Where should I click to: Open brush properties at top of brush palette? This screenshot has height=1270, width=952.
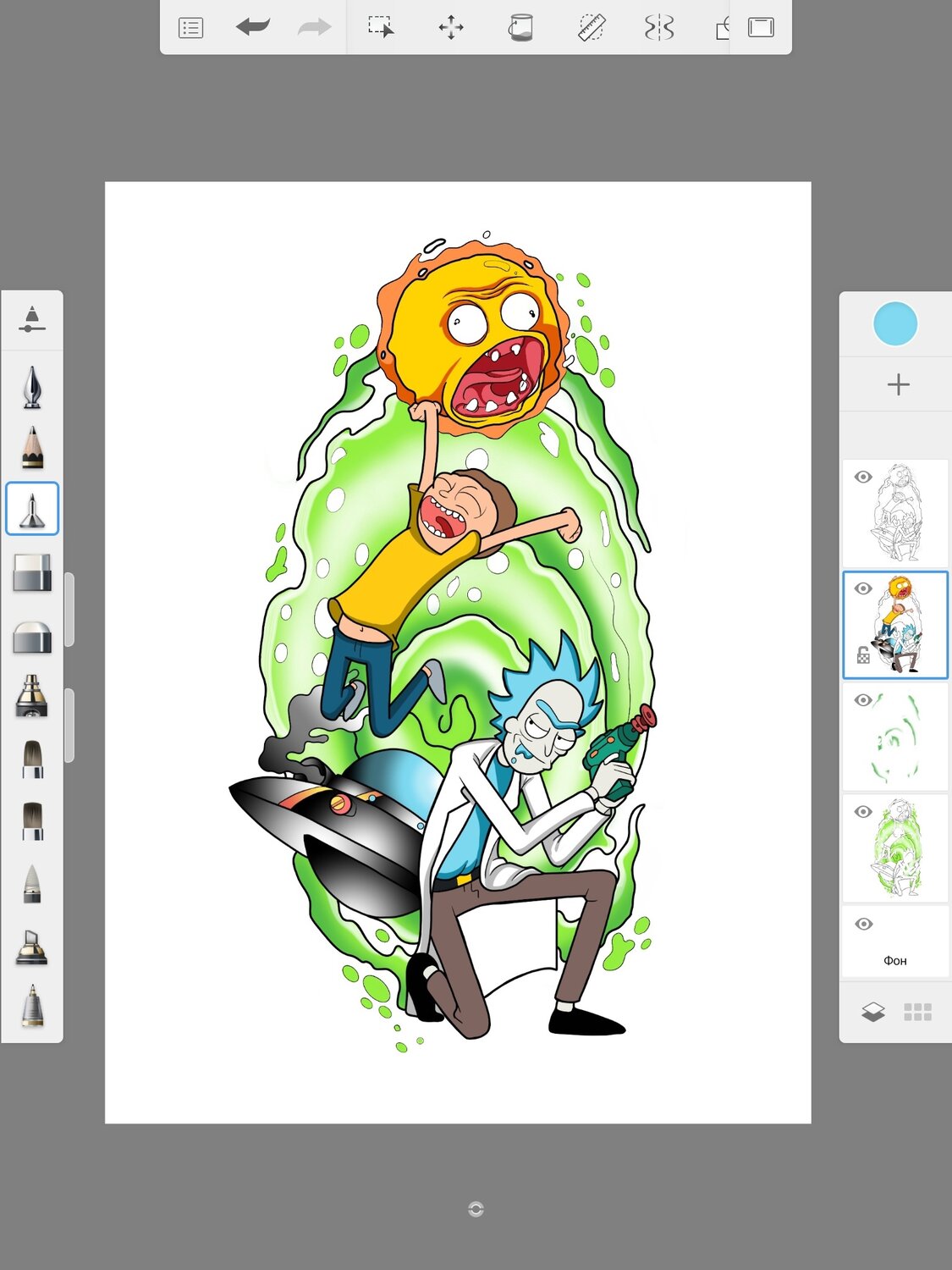[31, 320]
